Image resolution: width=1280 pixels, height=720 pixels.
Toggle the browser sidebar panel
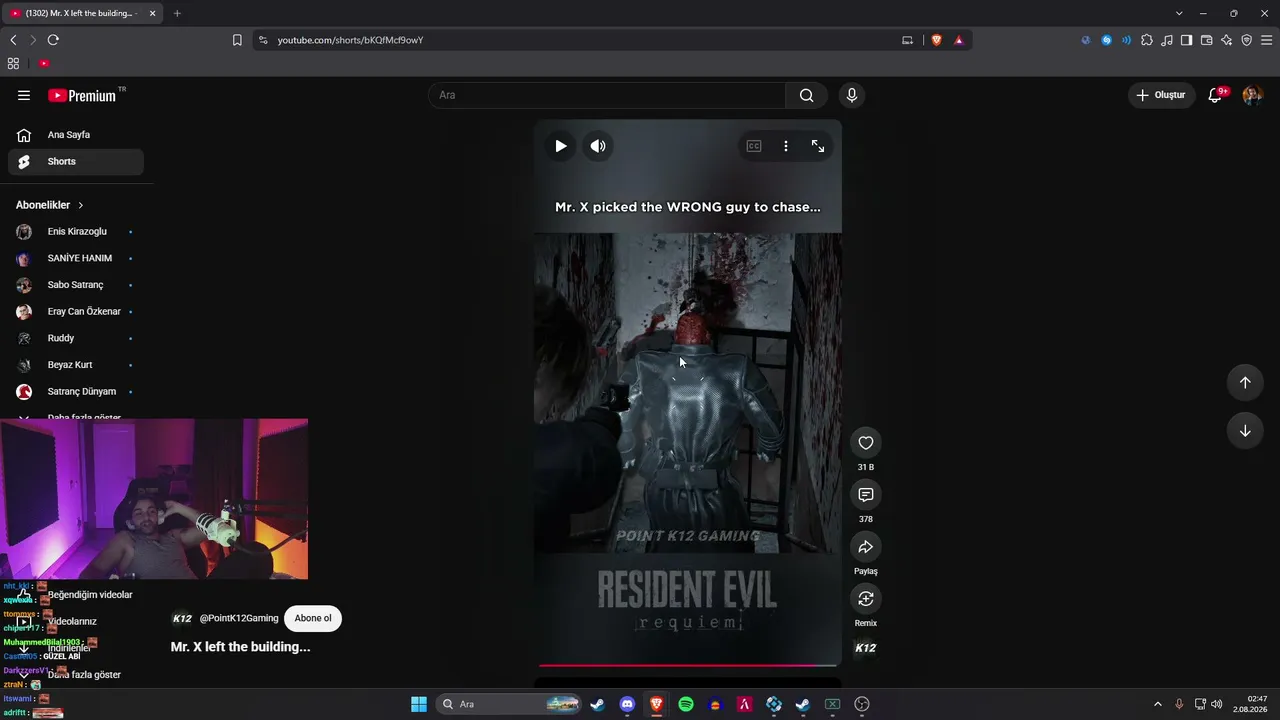1187,40
